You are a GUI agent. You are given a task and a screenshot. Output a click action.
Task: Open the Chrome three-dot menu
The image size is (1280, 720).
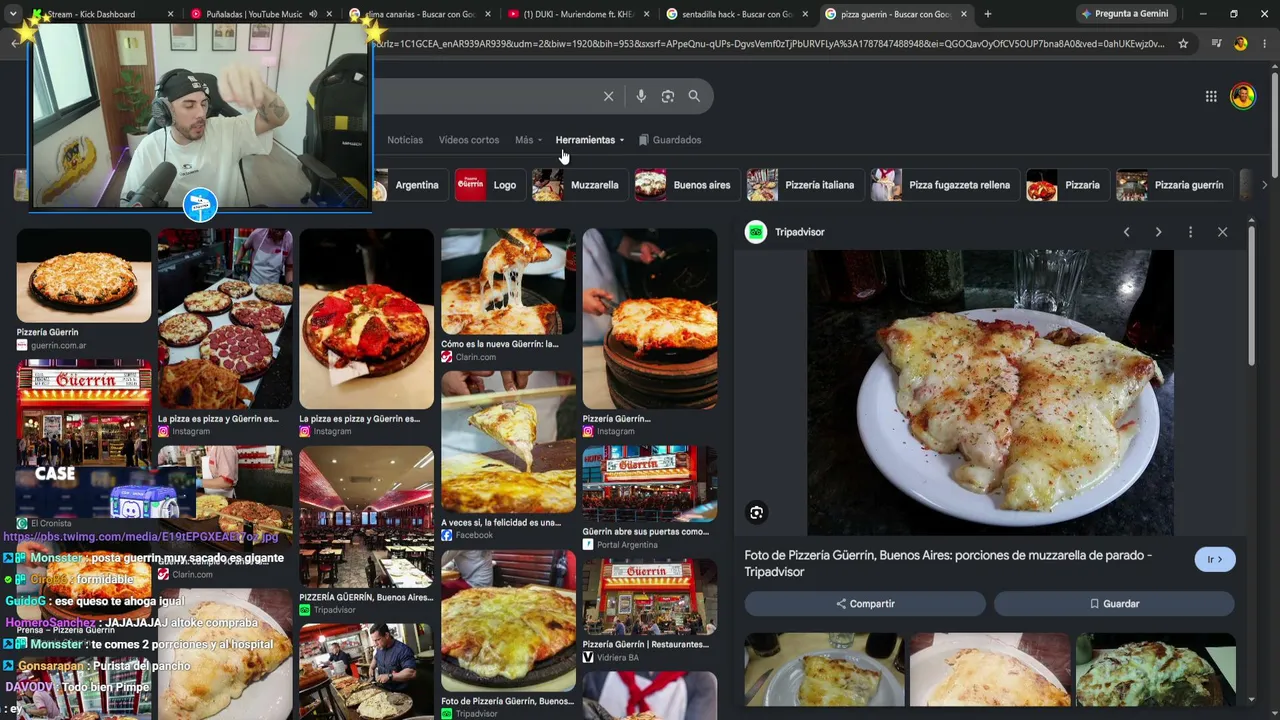click(x=1264, y=44)
